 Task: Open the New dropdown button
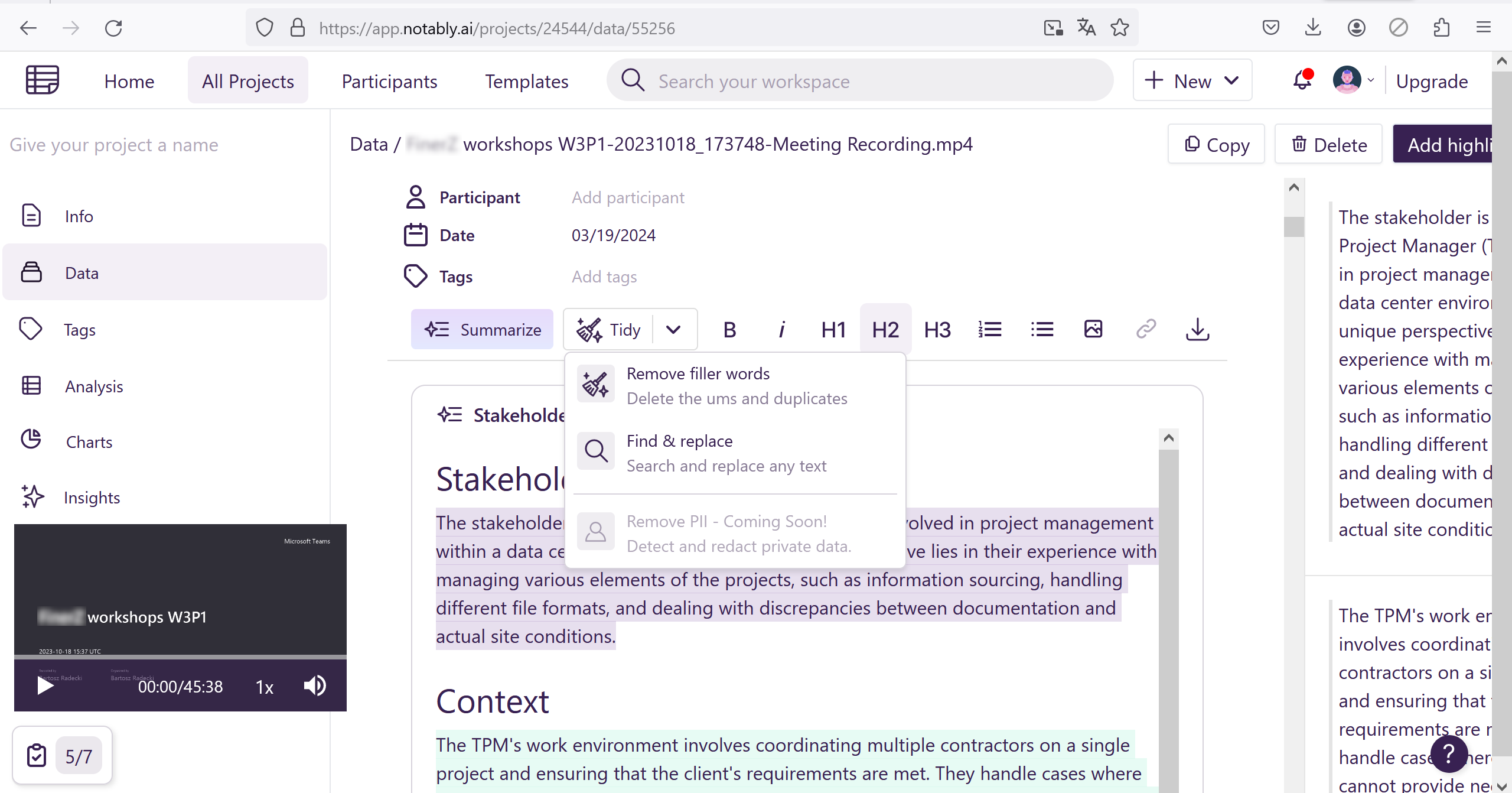1192,80
